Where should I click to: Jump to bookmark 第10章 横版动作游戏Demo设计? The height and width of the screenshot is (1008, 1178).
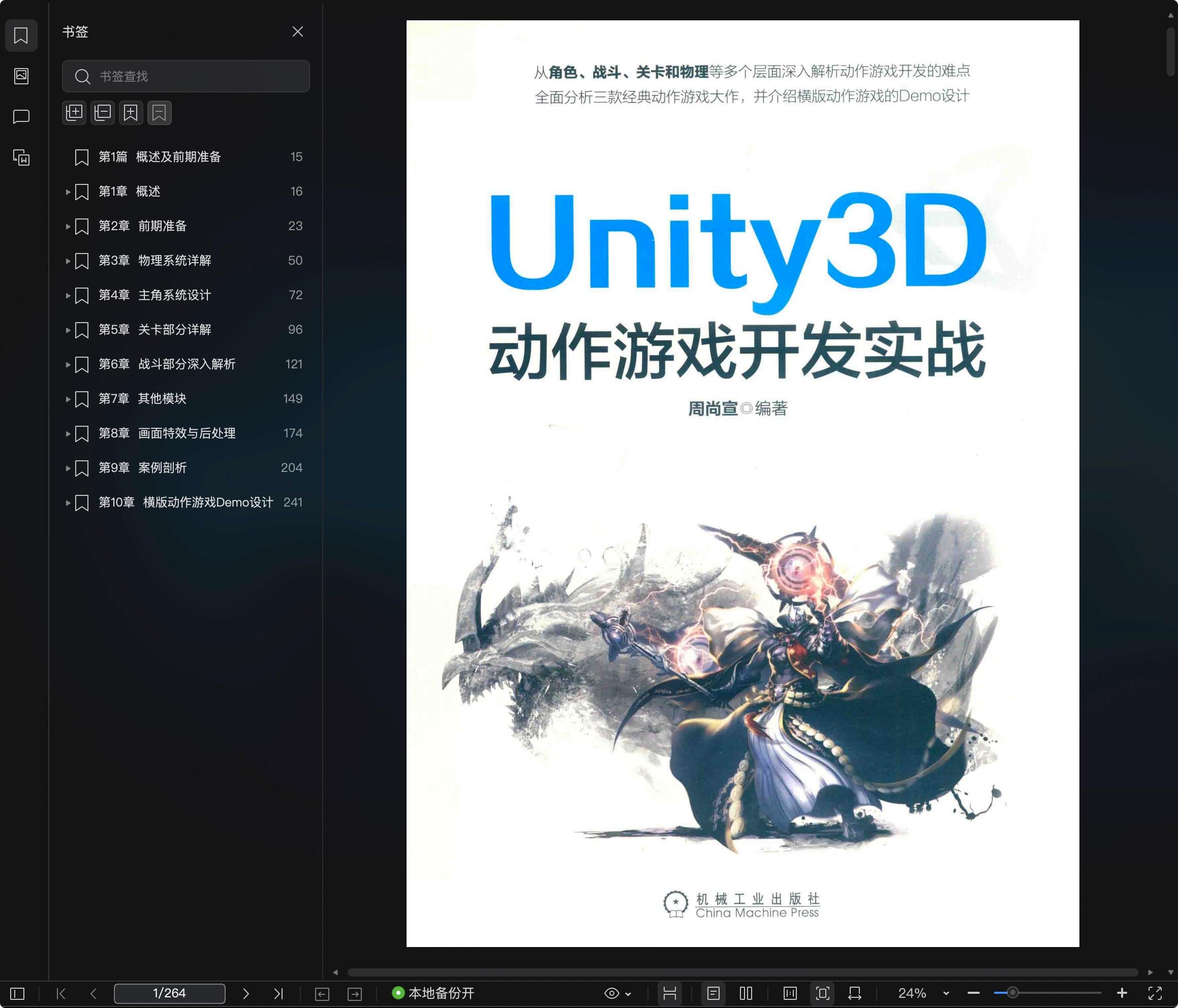click(x=186, y=502)
